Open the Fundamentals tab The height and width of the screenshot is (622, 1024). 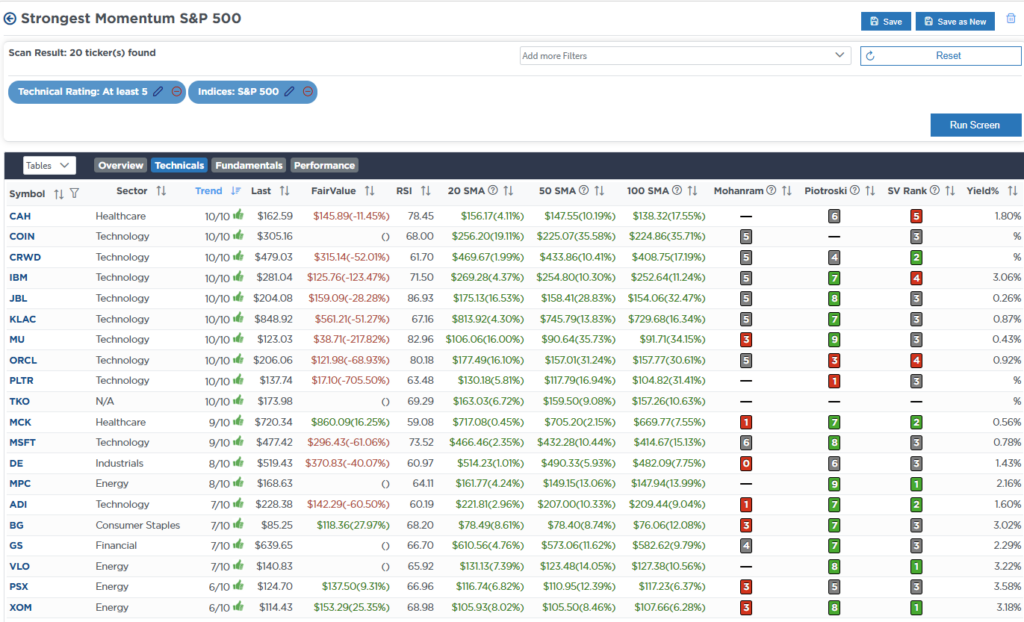click(249, 165)
